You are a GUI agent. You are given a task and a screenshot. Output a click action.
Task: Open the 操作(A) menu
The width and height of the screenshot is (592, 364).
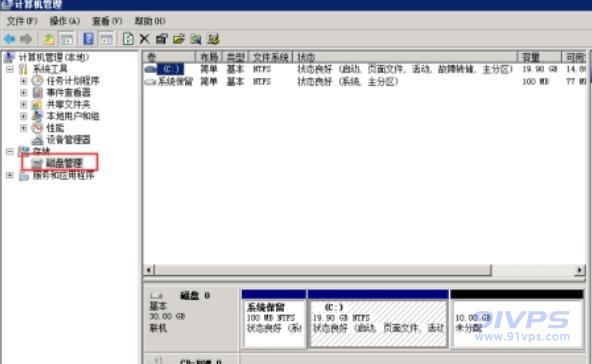click(x=65, y=21)
